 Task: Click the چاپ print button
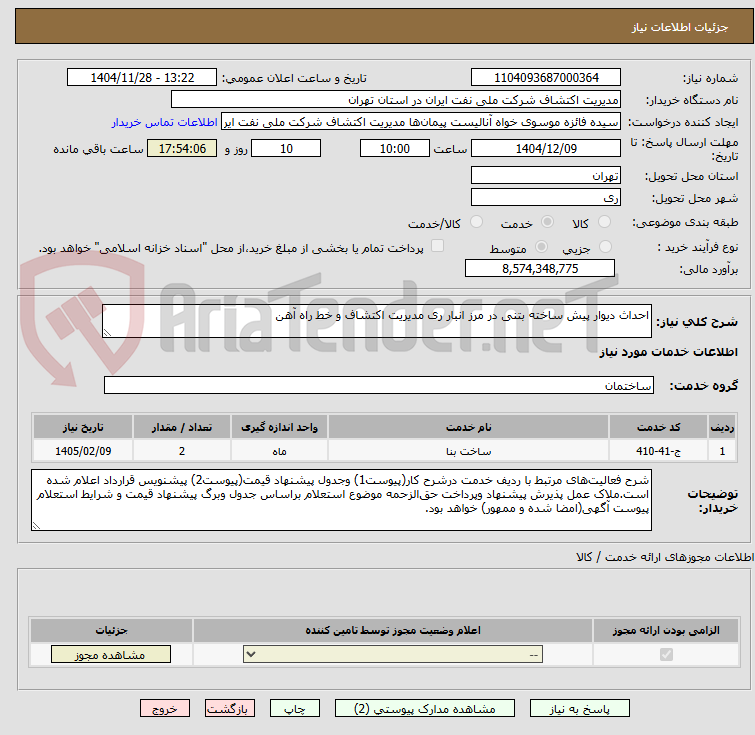[295, 709]
